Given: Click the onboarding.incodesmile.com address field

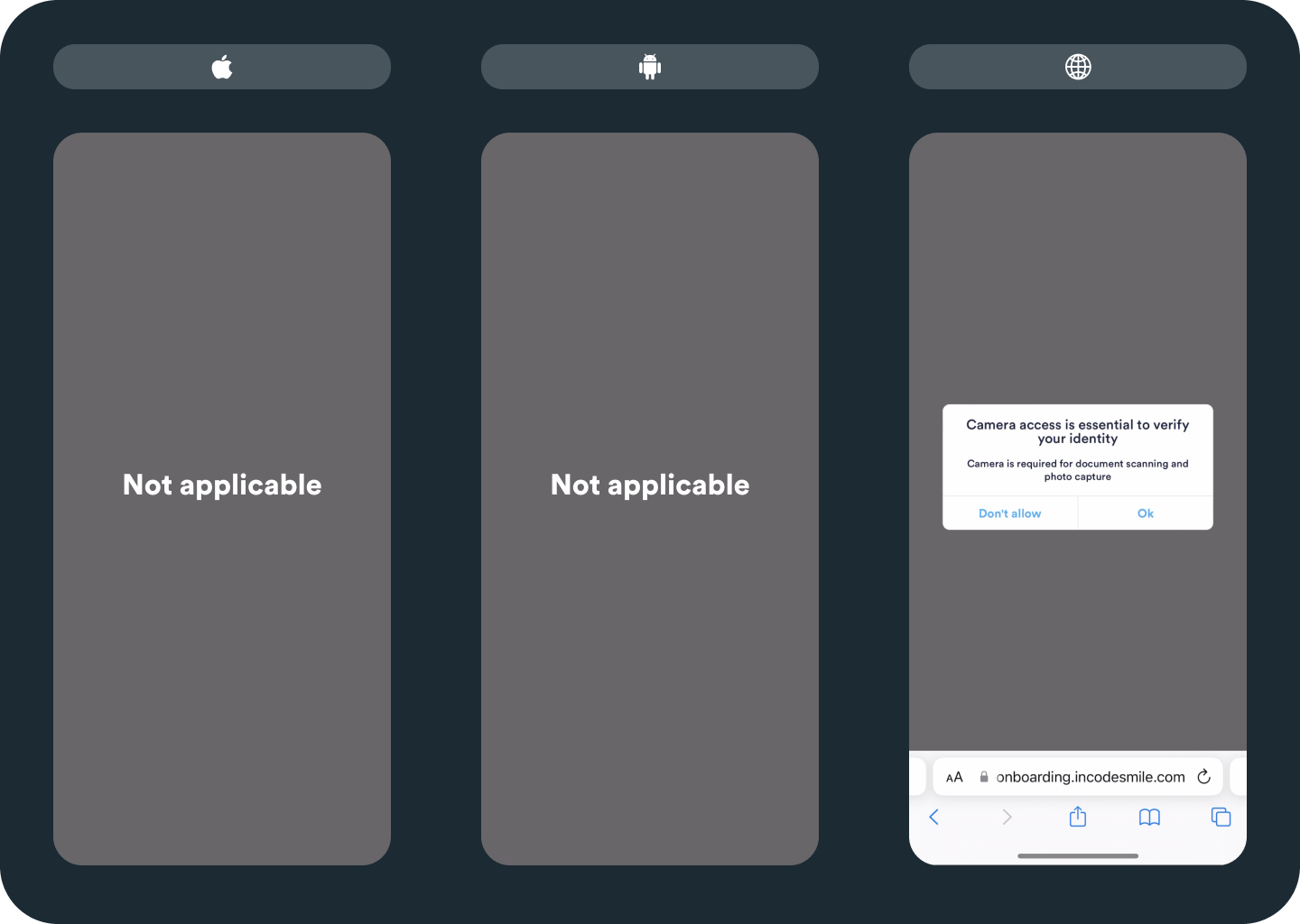Looking at the screenshot, I should click(x=1078, y=777).
